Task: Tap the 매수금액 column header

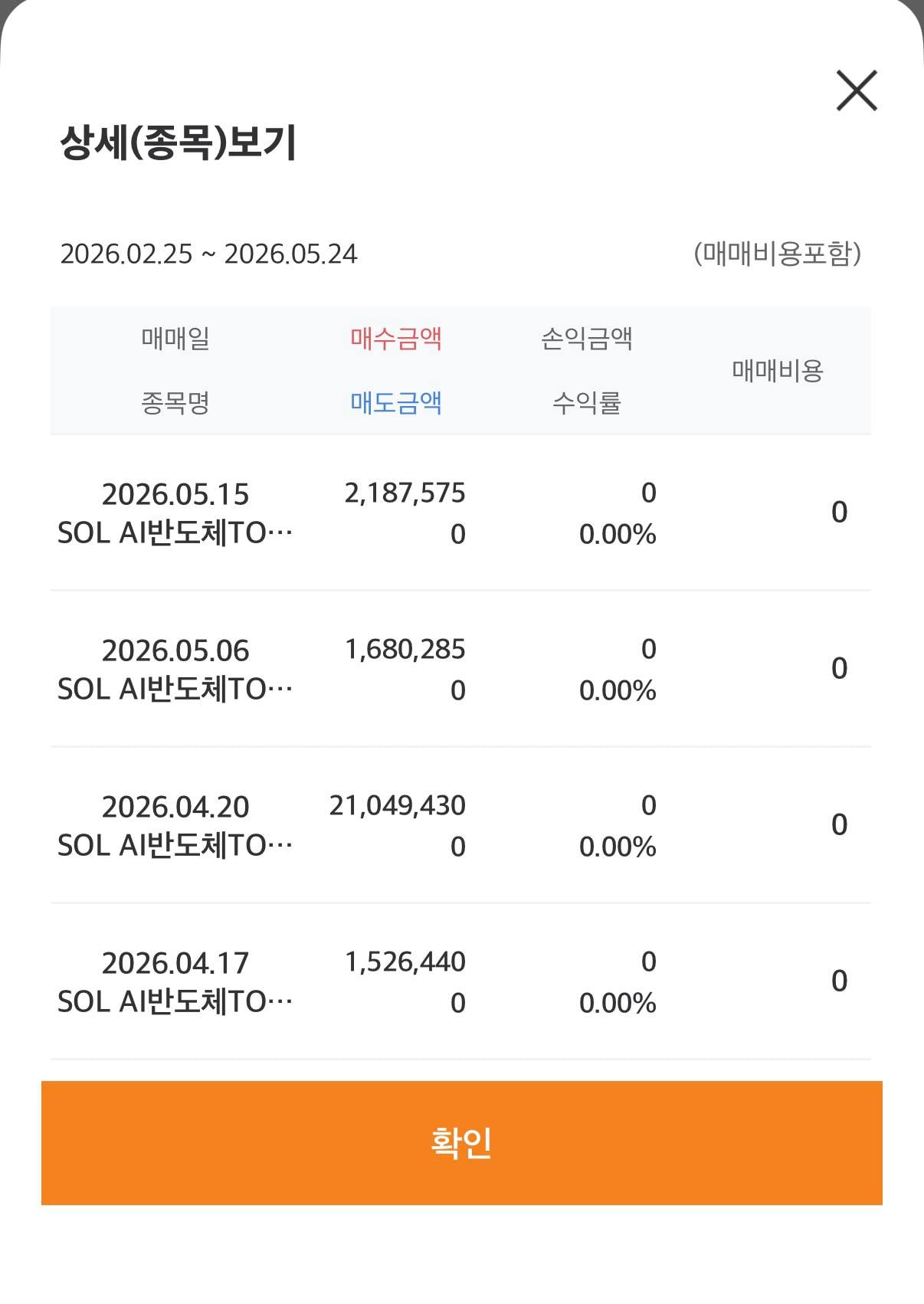Action: click(396, 338)
